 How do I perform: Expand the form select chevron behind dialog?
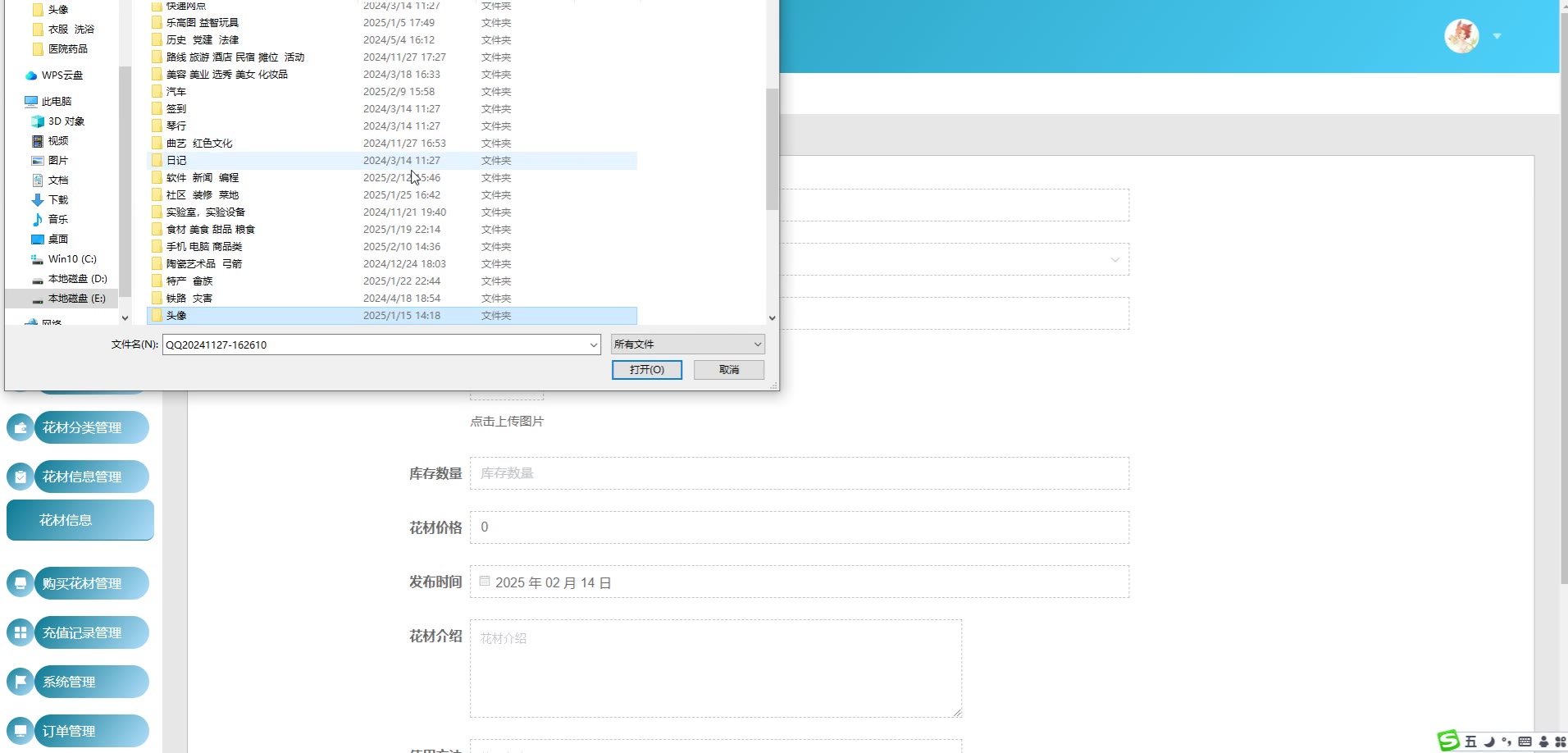click(1114, 260)
